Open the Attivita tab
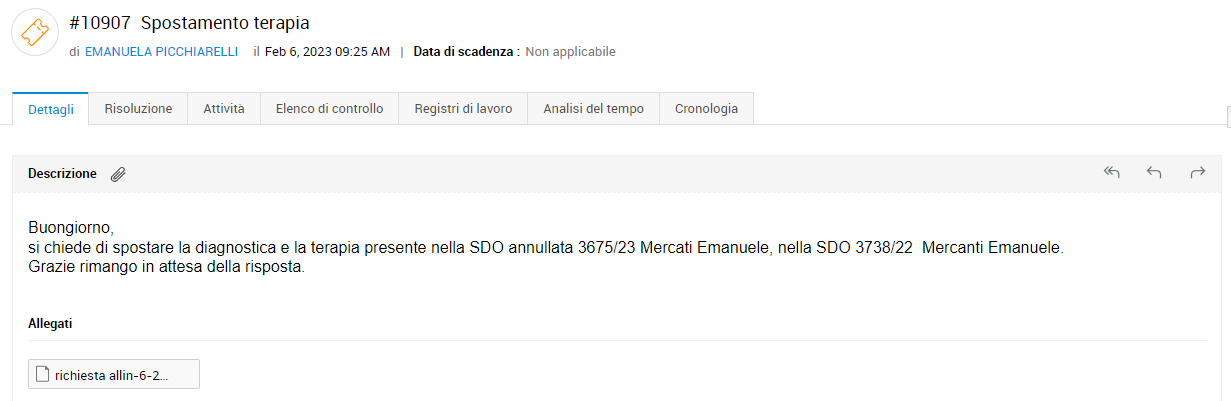 pyautogui.click(x=224, y=109)
